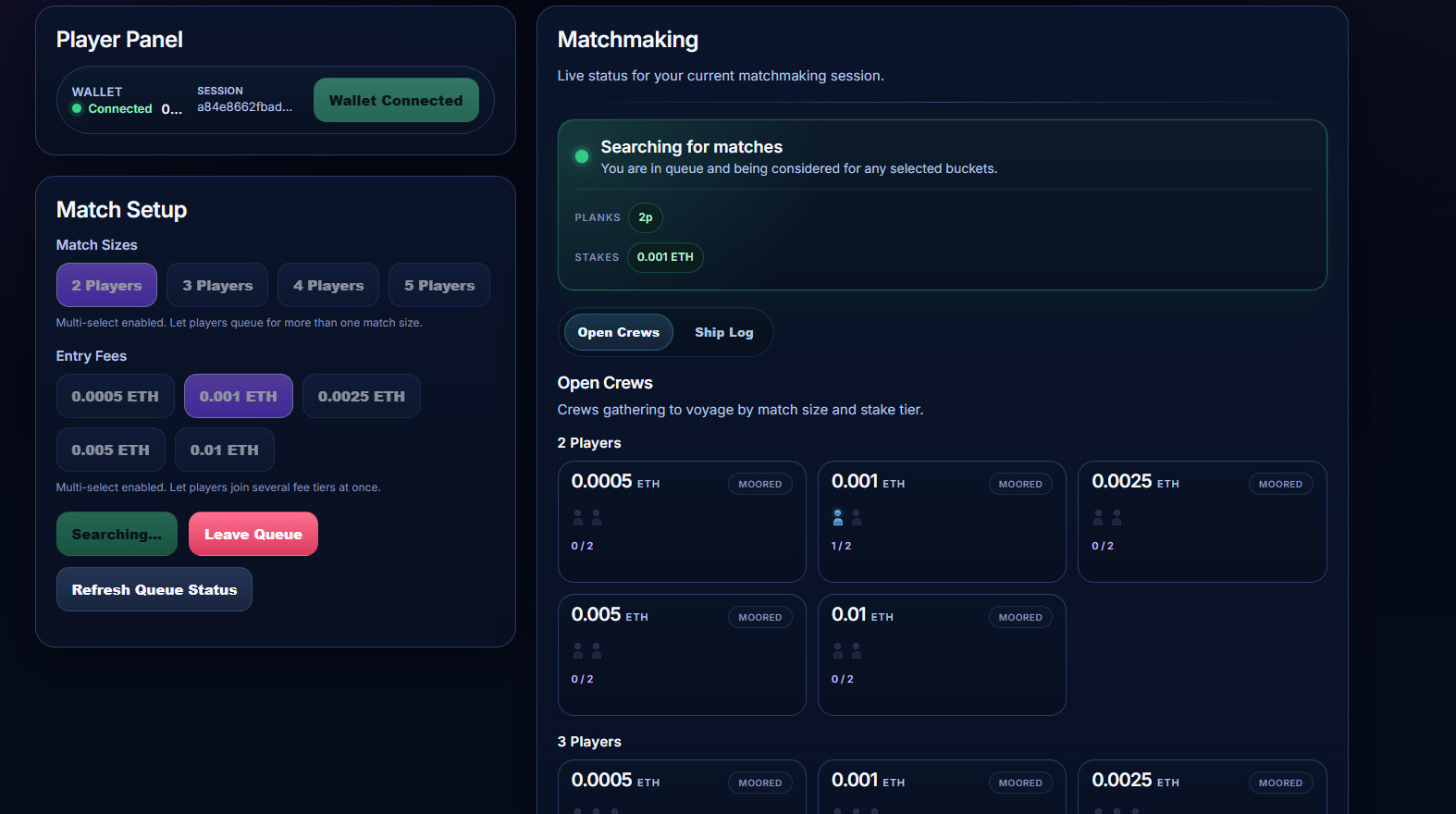The height and width of the screenshot is (814, 1456).
Task: Click the 0.001 ETH stakes chip
Action: coord(665,257)
